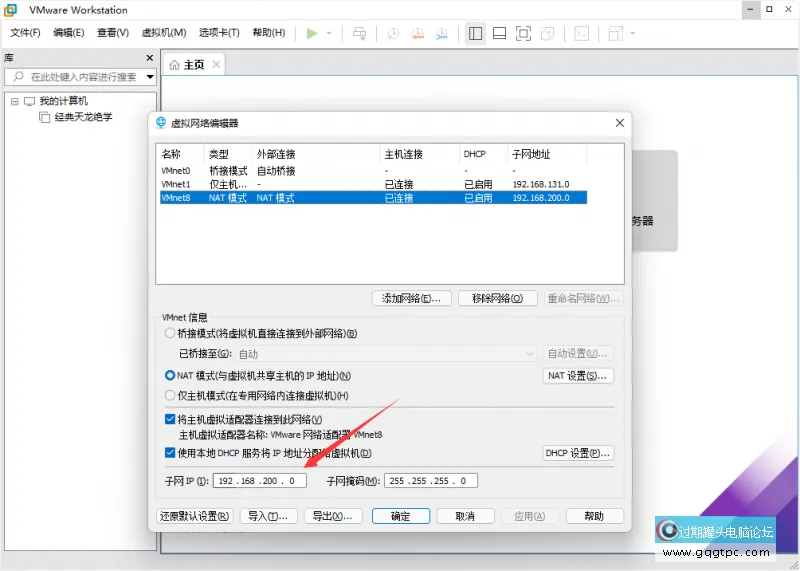This screenshot has width=800, height=571.
Task: Select the VMnet1 row
Action: click(373, 184)
